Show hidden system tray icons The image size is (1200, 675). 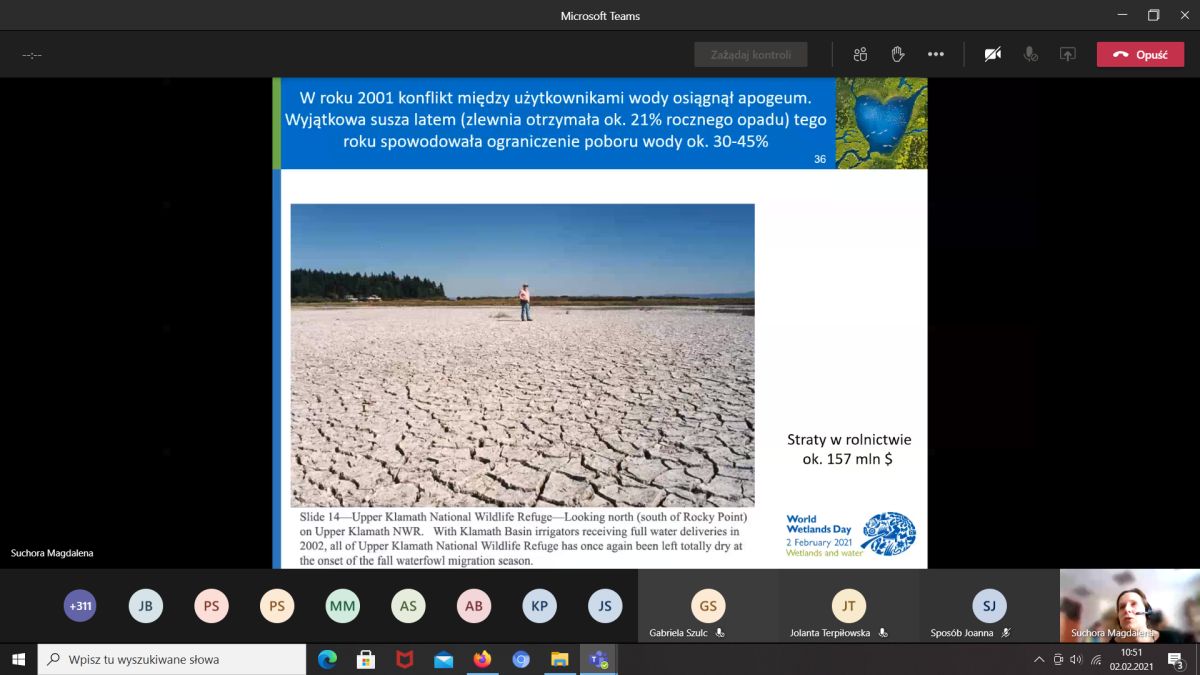(x=1039, y=660)
